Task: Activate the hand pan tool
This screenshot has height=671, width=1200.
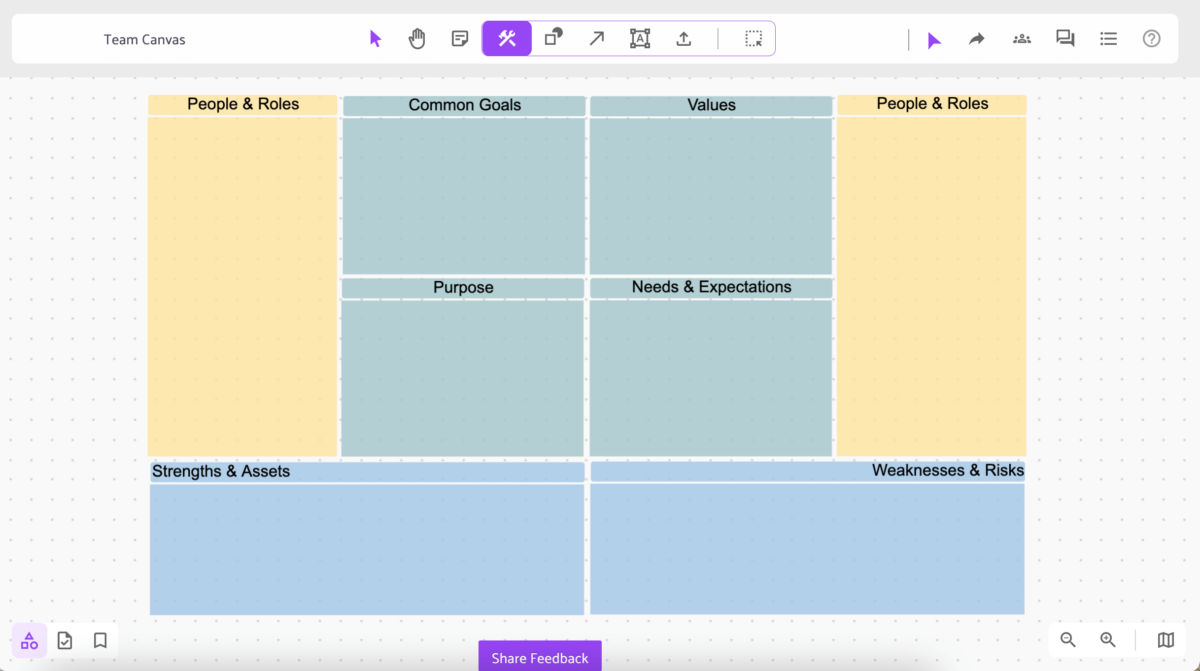Action: click(417, 38)
